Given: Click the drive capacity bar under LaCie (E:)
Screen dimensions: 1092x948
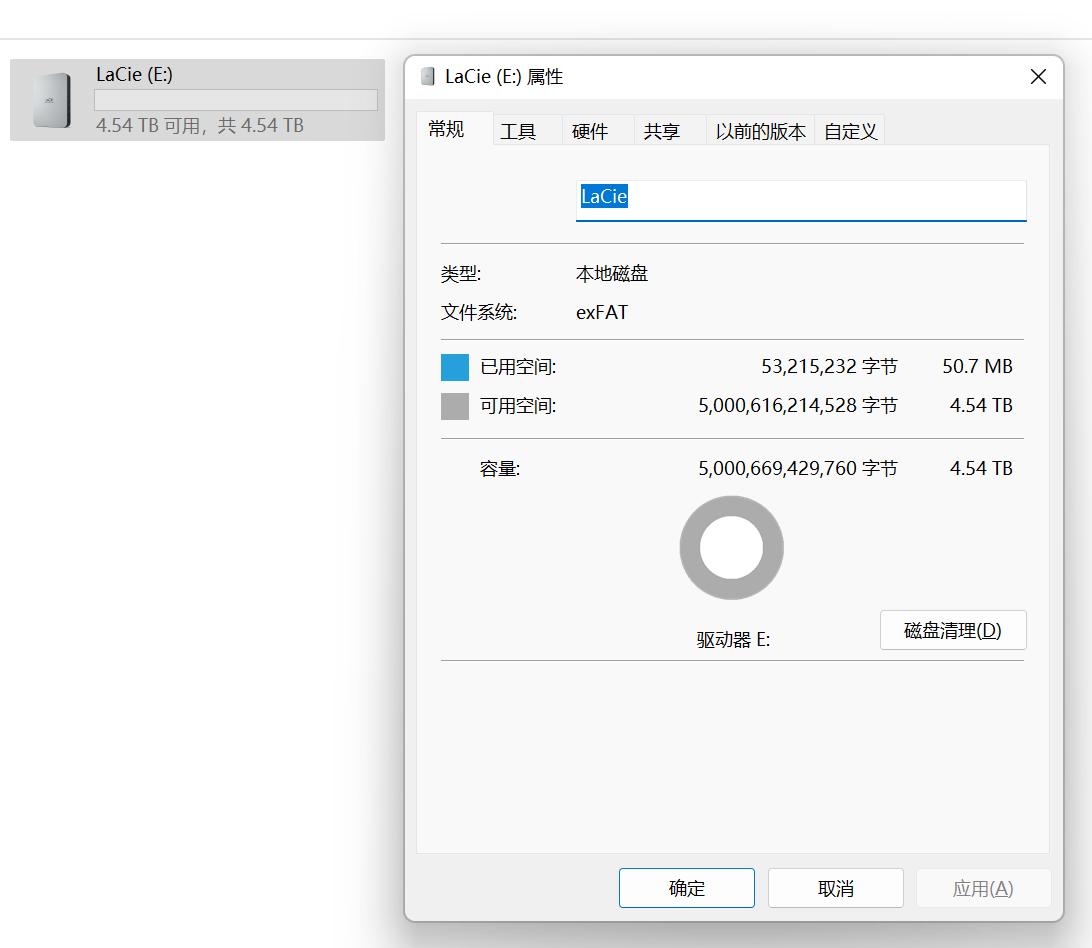Looking at the screenshot, I should [236, 98].
